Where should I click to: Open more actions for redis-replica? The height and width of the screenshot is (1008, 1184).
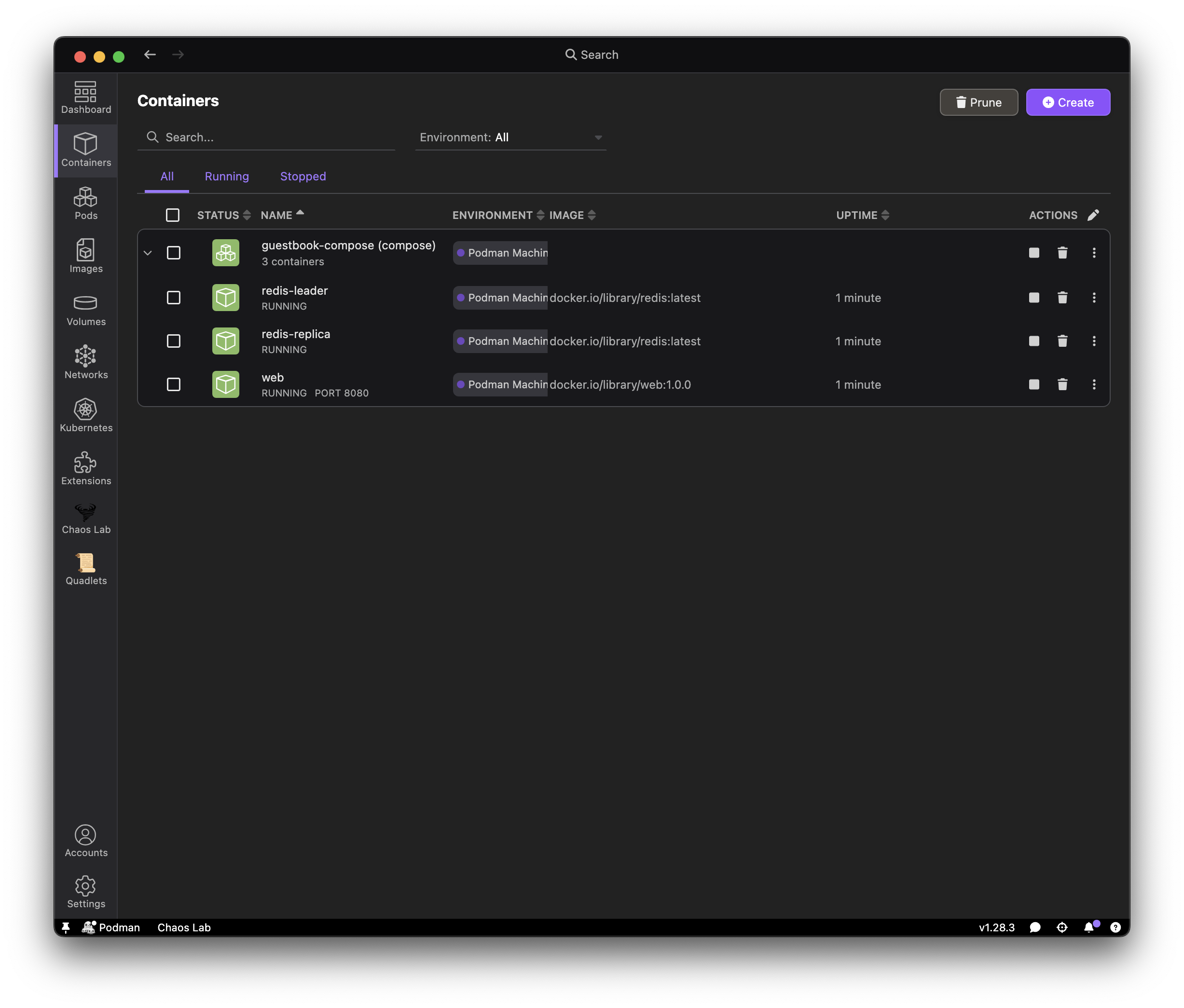tap(1094, 341)
